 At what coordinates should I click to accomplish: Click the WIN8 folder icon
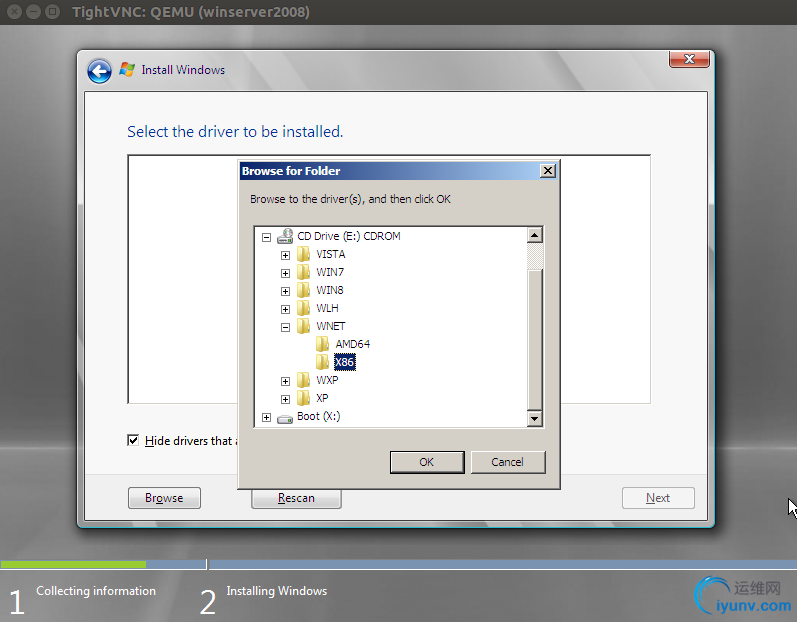click(x=303, y=290)
